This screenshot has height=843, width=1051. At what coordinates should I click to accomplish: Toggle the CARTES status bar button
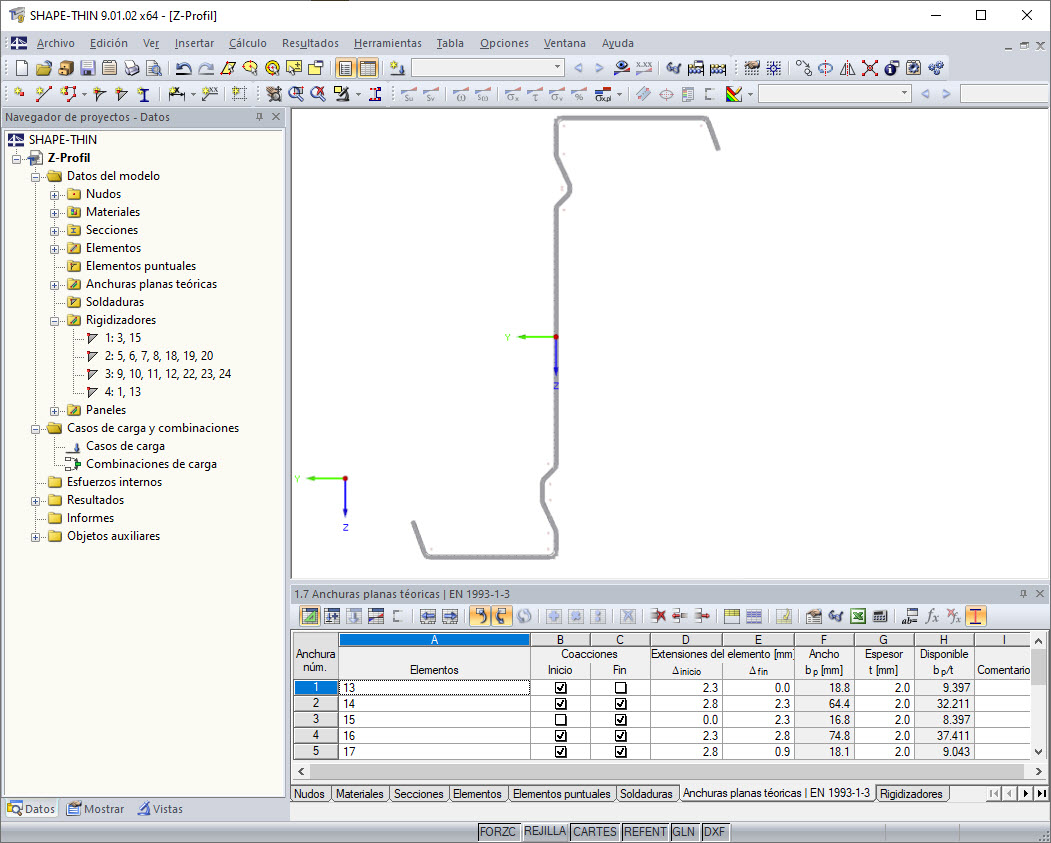coord(595,832)
